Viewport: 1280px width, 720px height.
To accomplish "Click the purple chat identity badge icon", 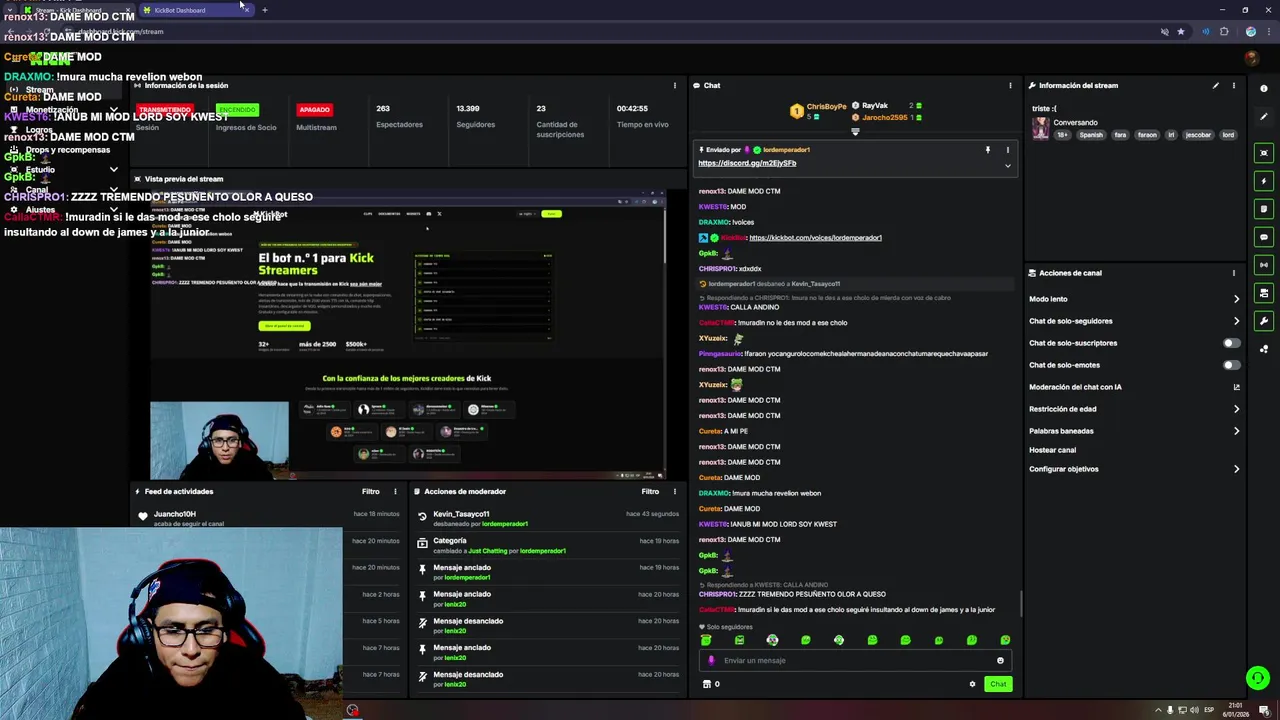I will coord(712,660).
